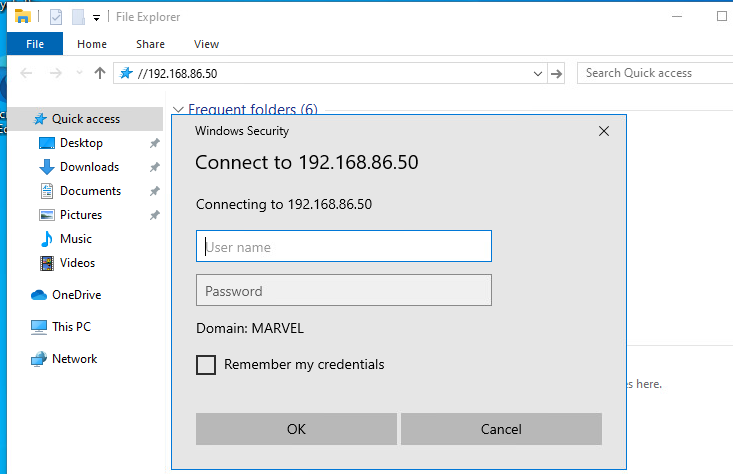Open Videos folder in sidebar
The image size is (733, 474).
77,263
